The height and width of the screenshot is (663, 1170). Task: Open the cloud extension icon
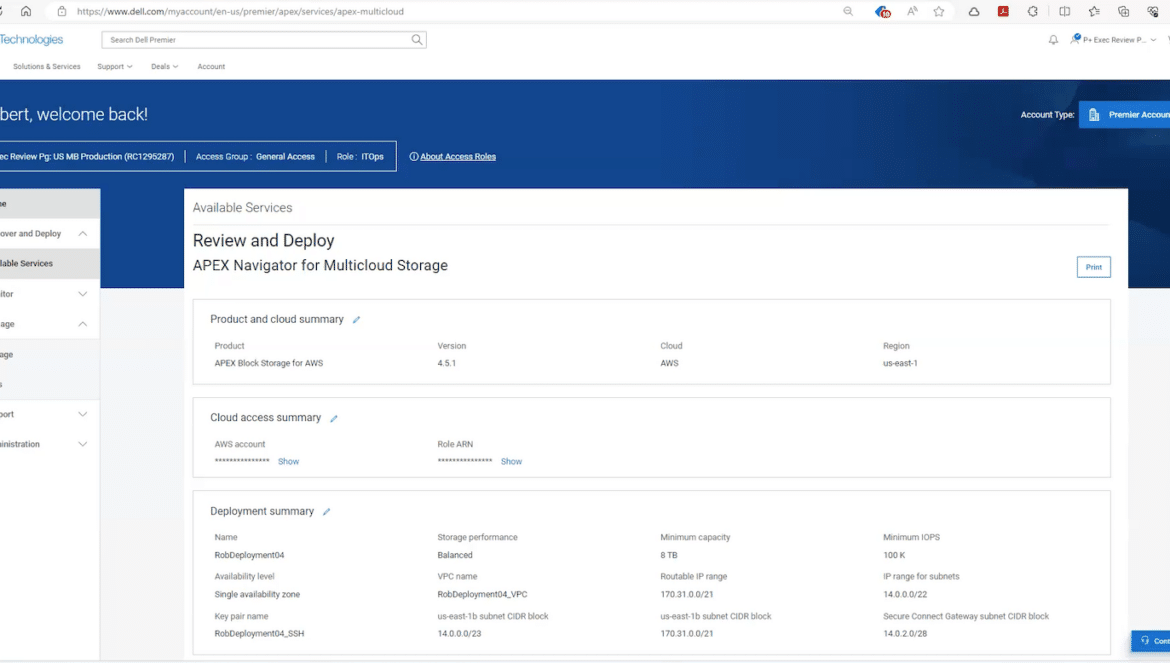(974, 11)
